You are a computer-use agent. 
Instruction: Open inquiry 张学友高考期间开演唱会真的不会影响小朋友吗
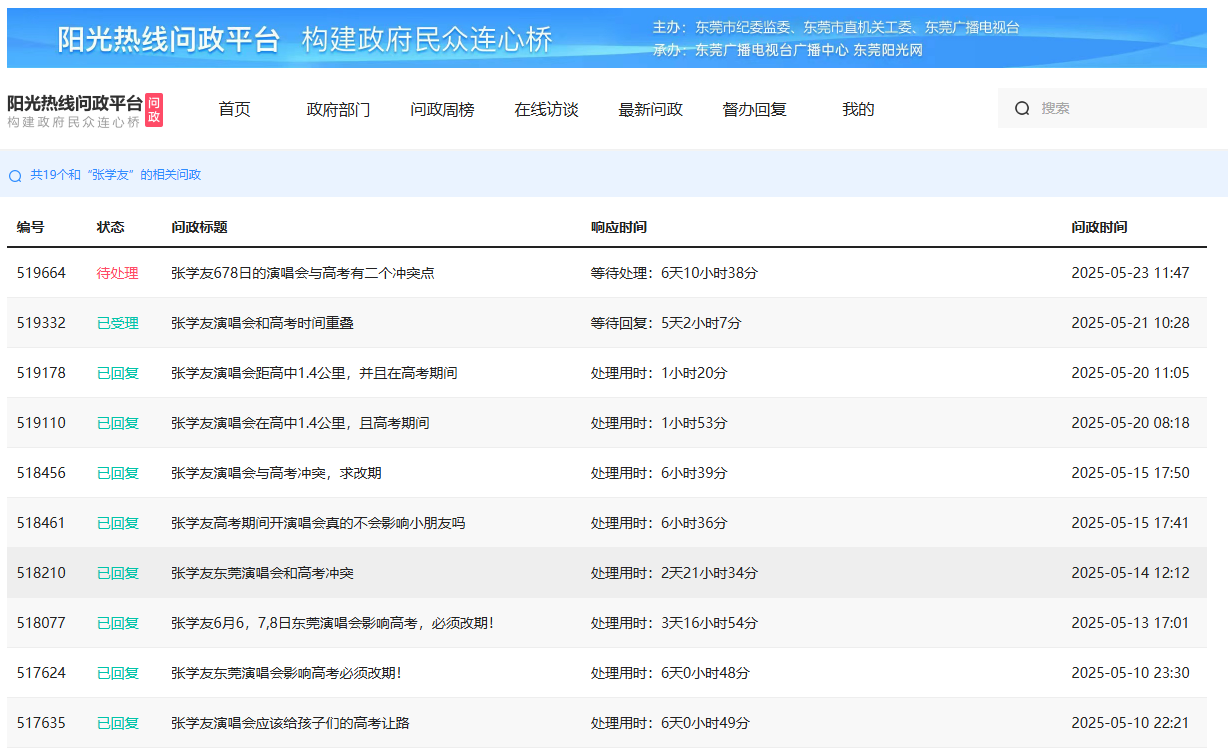click(x=318, y=523)
